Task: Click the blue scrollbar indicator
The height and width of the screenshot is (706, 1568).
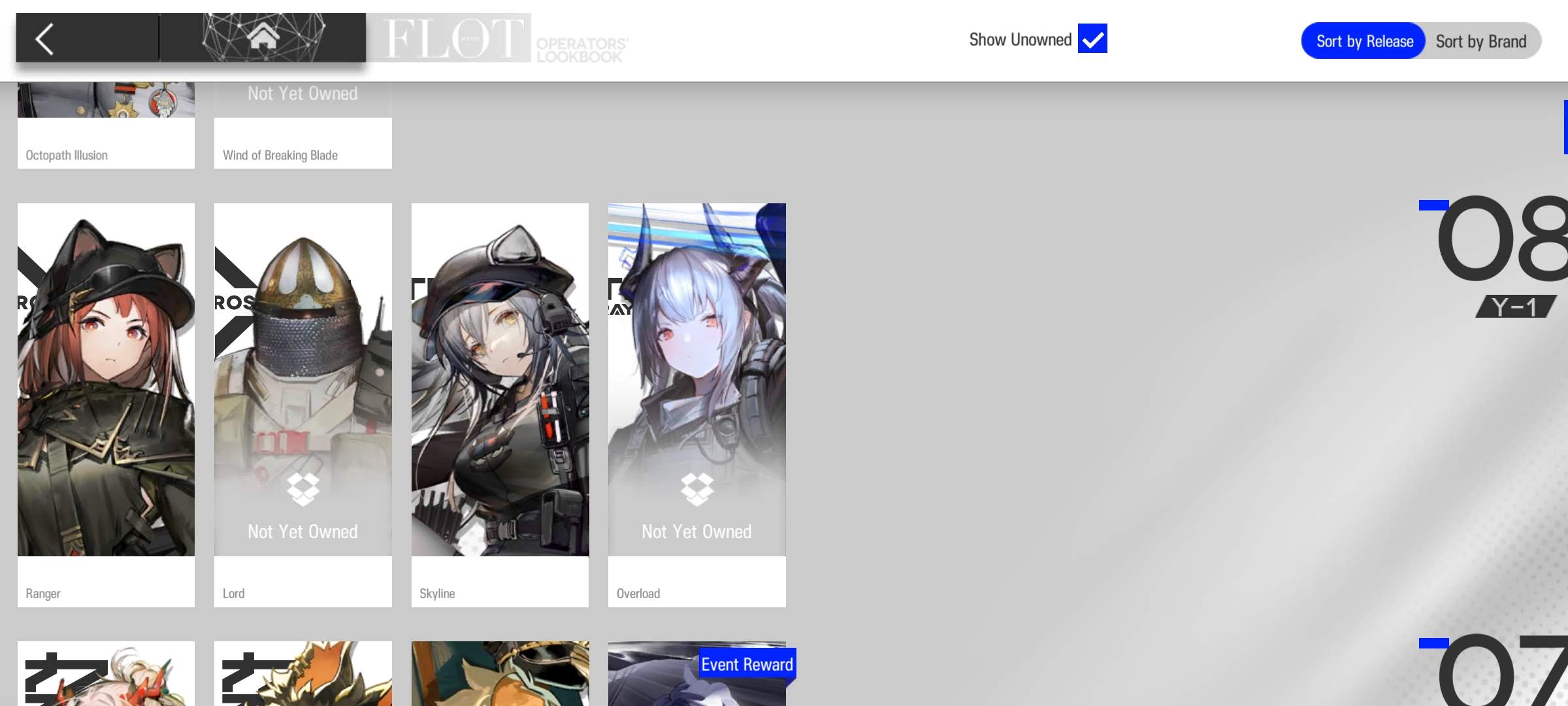Action: point(1565,127)
